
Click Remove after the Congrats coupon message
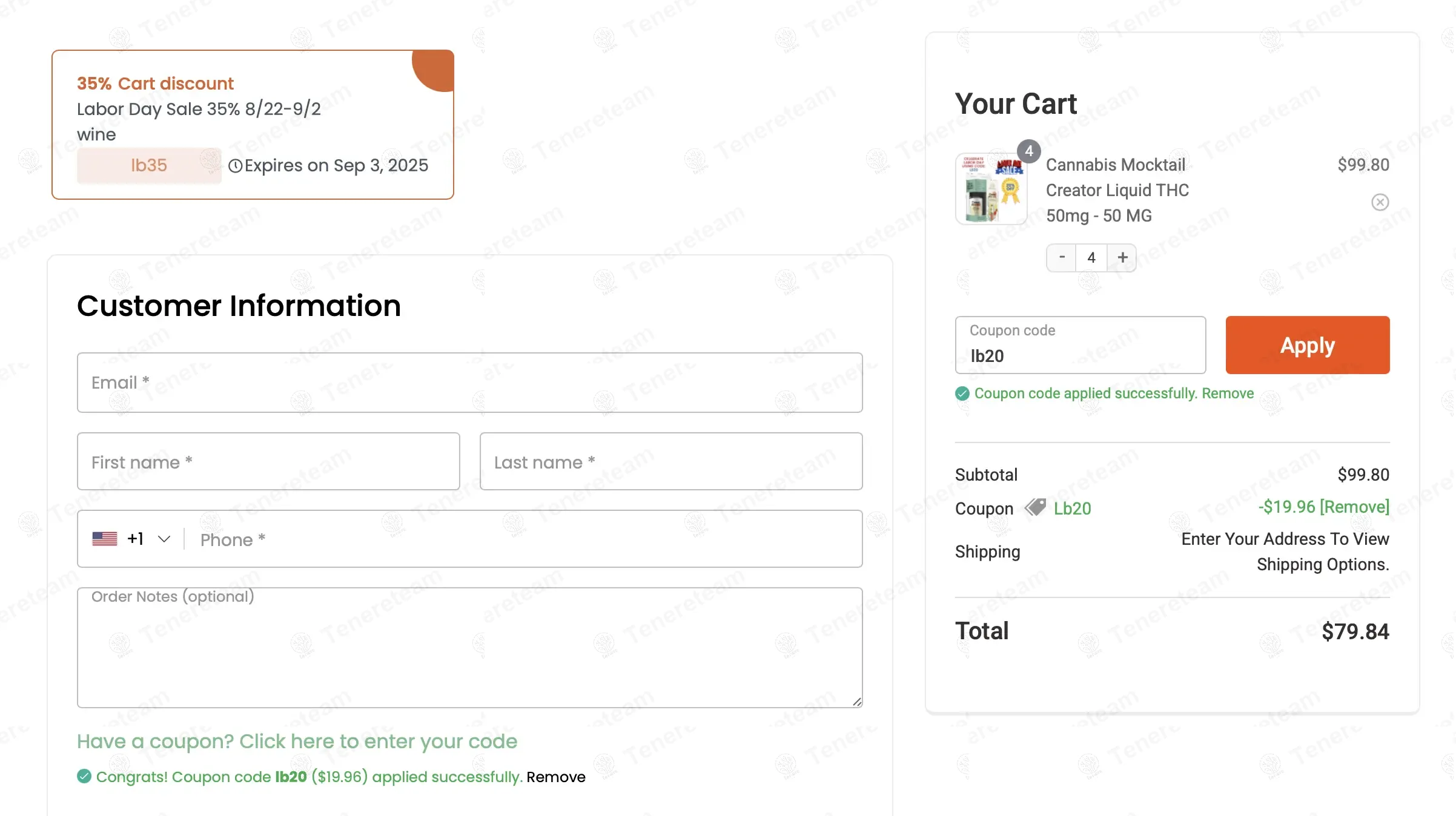(555, 777)
